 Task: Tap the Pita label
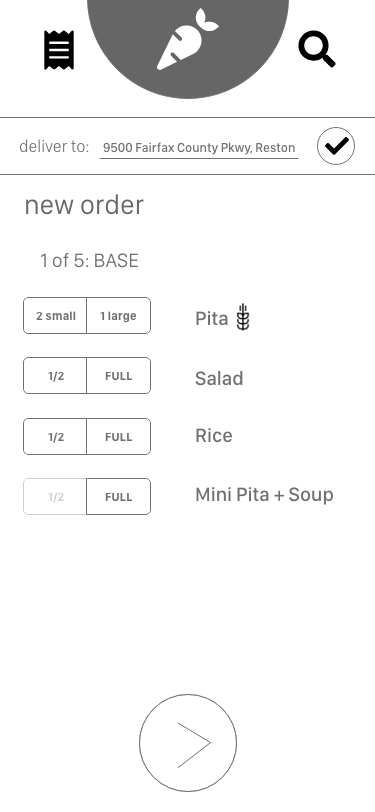211,318
